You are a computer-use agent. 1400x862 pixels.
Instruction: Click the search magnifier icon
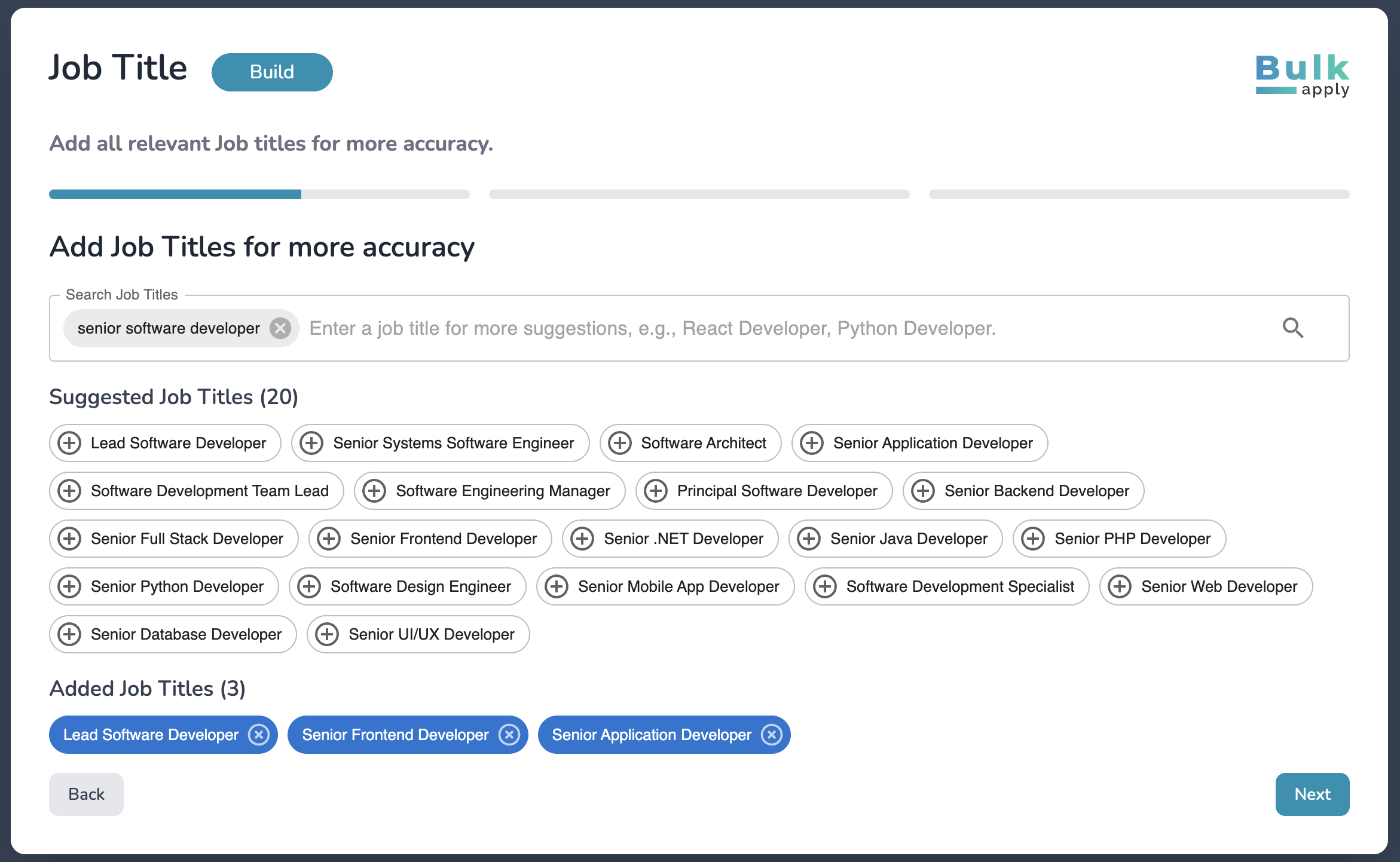pos(1292,328)
